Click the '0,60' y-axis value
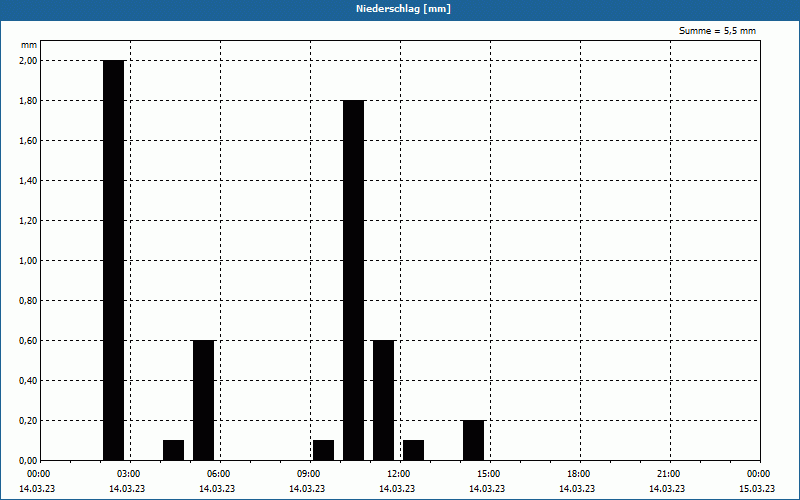This screenshot has height=500, width=800. pyautogui.click(x=28, y=341)
